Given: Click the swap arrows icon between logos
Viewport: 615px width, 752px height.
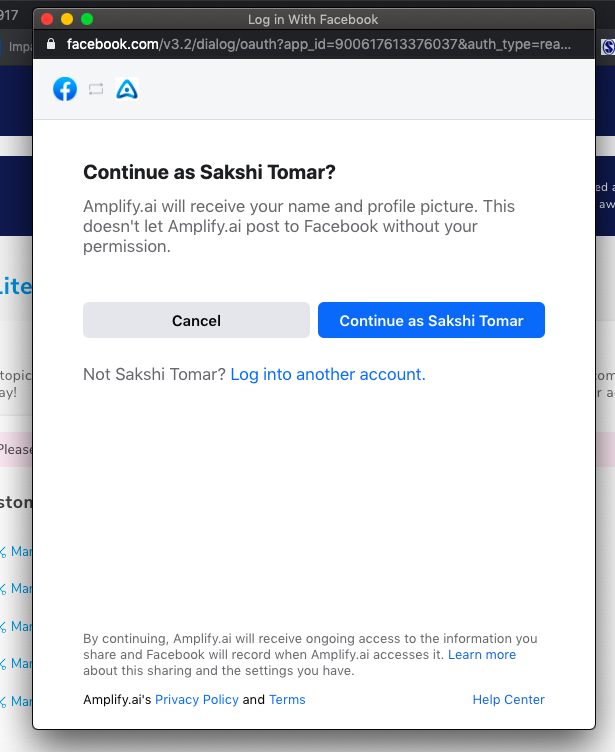Looking at the screenshot, I should click(96, 89).
